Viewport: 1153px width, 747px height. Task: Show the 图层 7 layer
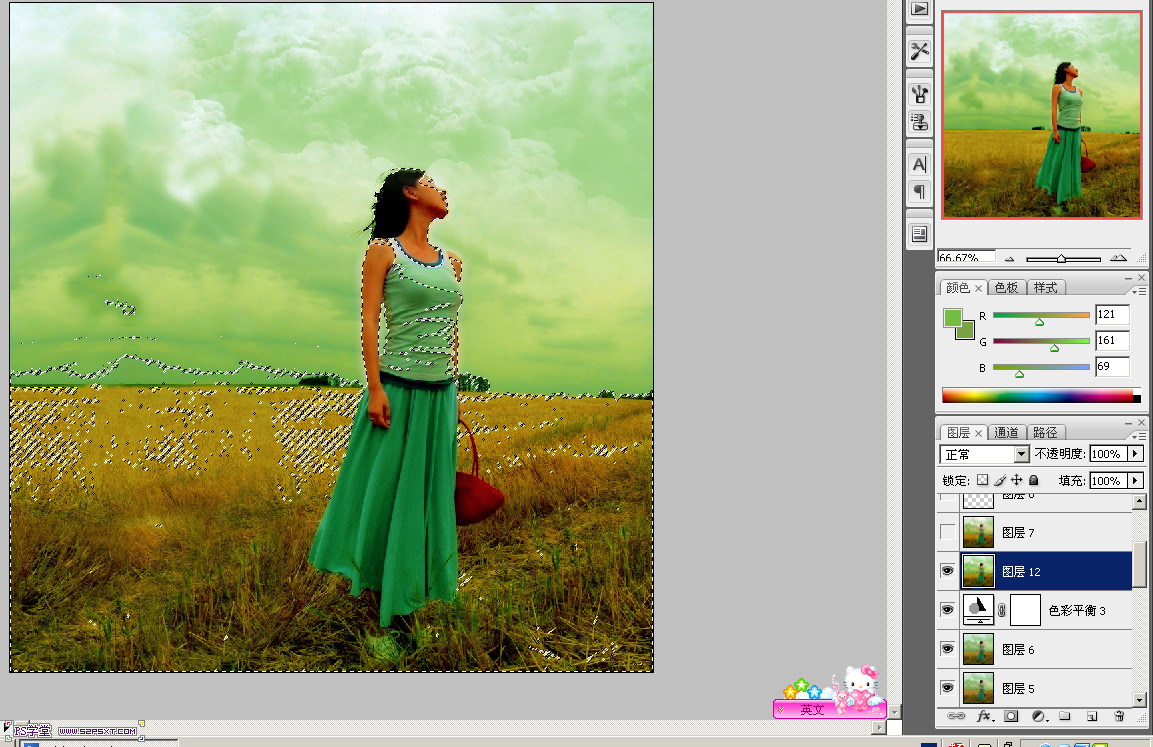[x=948, y=532]
